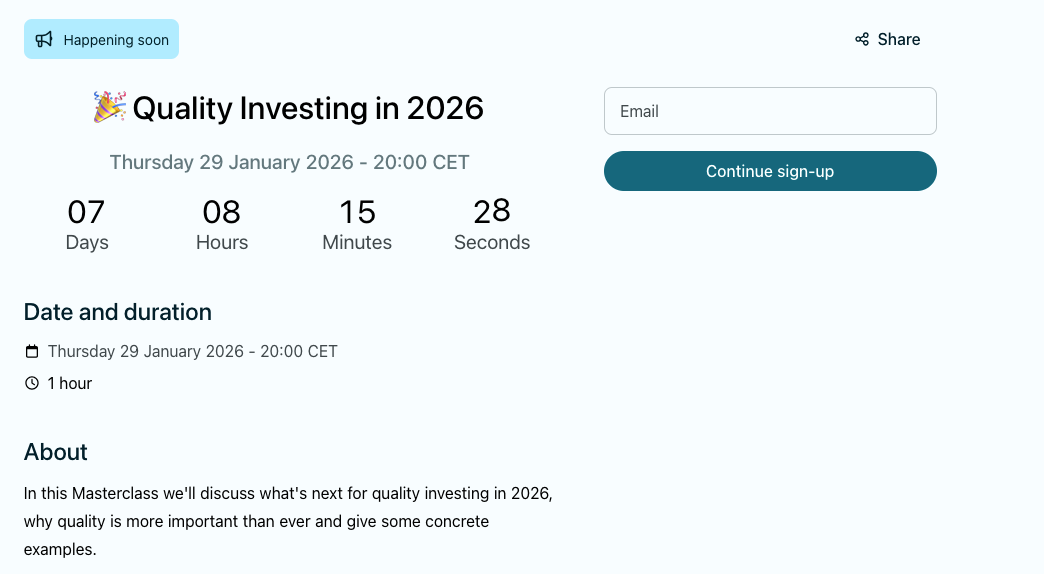Click the Minutes countdown value
This screenshot has width=1044, height=574.
coord(357,212)
